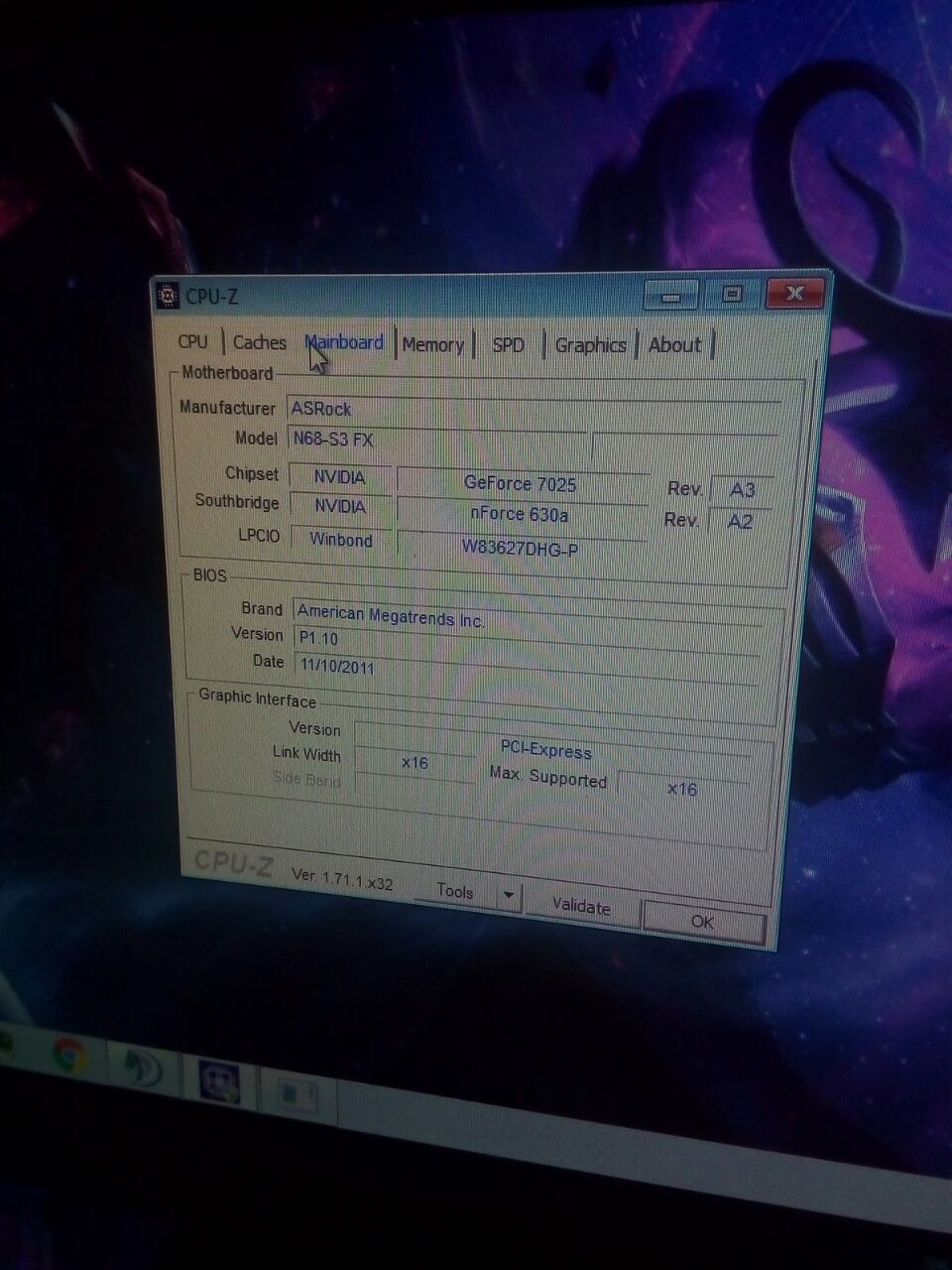Click the Chipset NVIDIA vendor field

(340, 477)
